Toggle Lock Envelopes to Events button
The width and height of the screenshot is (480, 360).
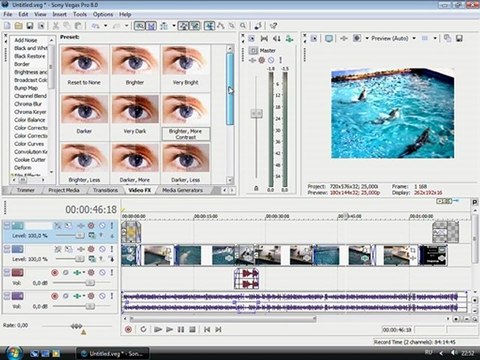(184, 26)
